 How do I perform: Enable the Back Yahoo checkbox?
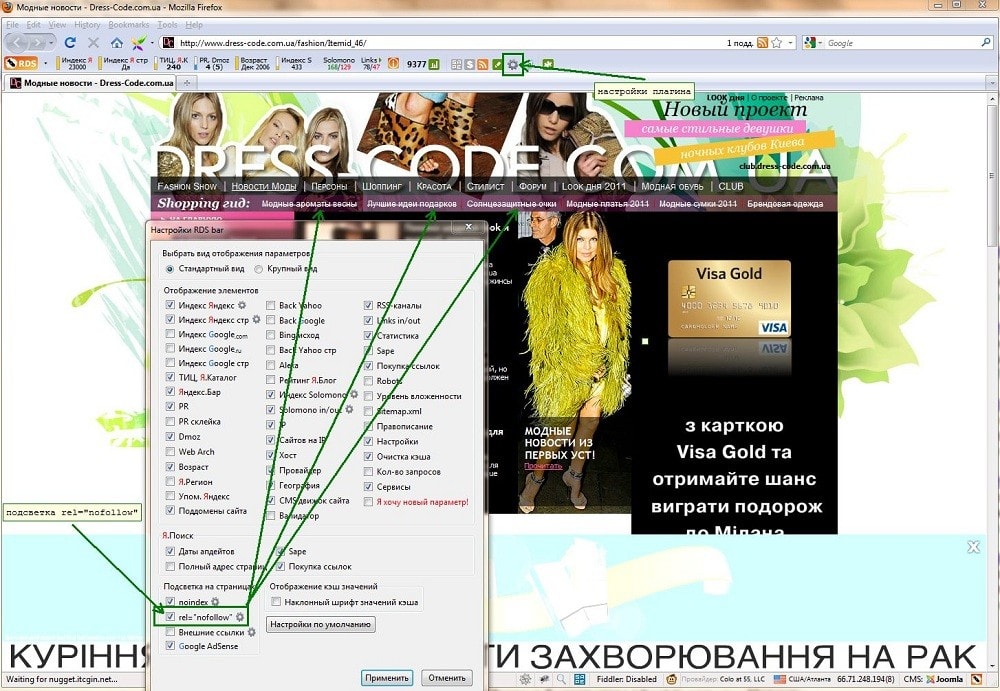point(270,305)
